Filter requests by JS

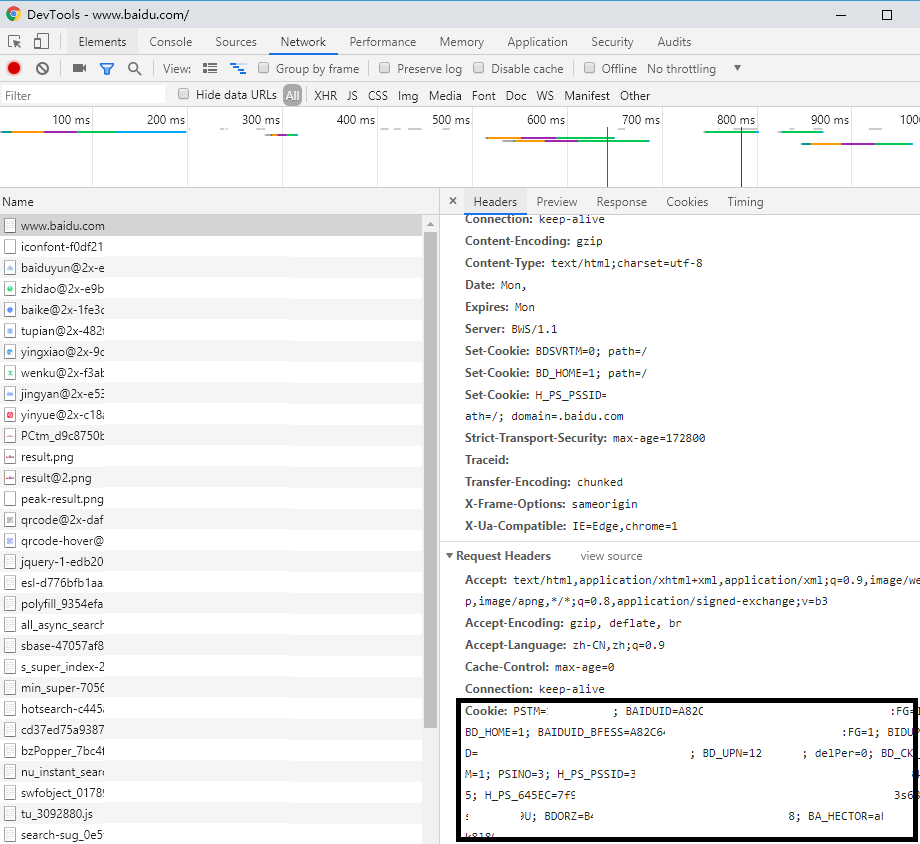click(x=352, y=95)
